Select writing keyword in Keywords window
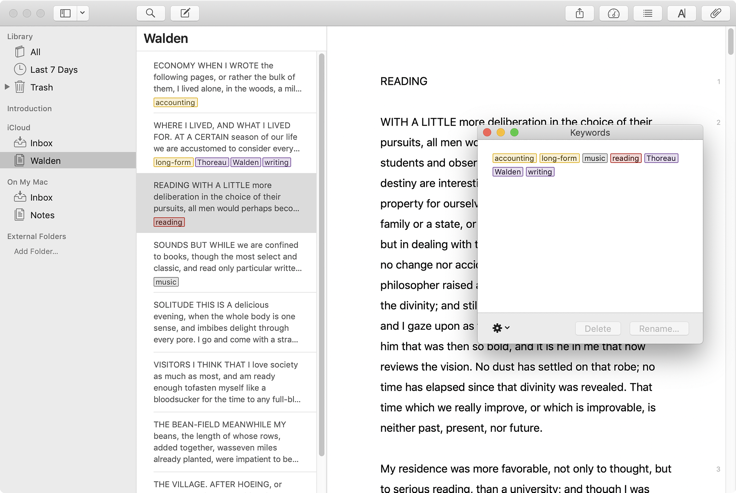The height and width of the screenshot is (493, 736). pos(540,172)
